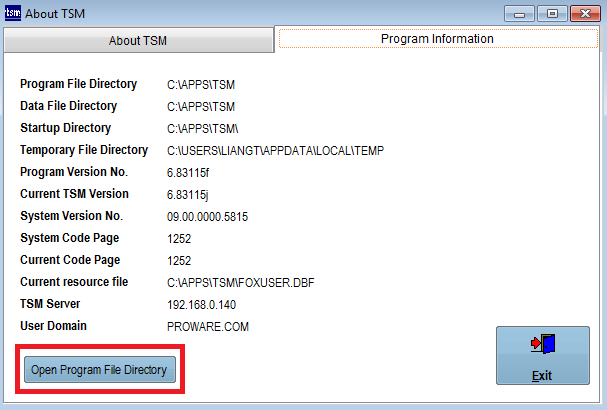
Task: Click the Data File Directory label
Action: 68,106
